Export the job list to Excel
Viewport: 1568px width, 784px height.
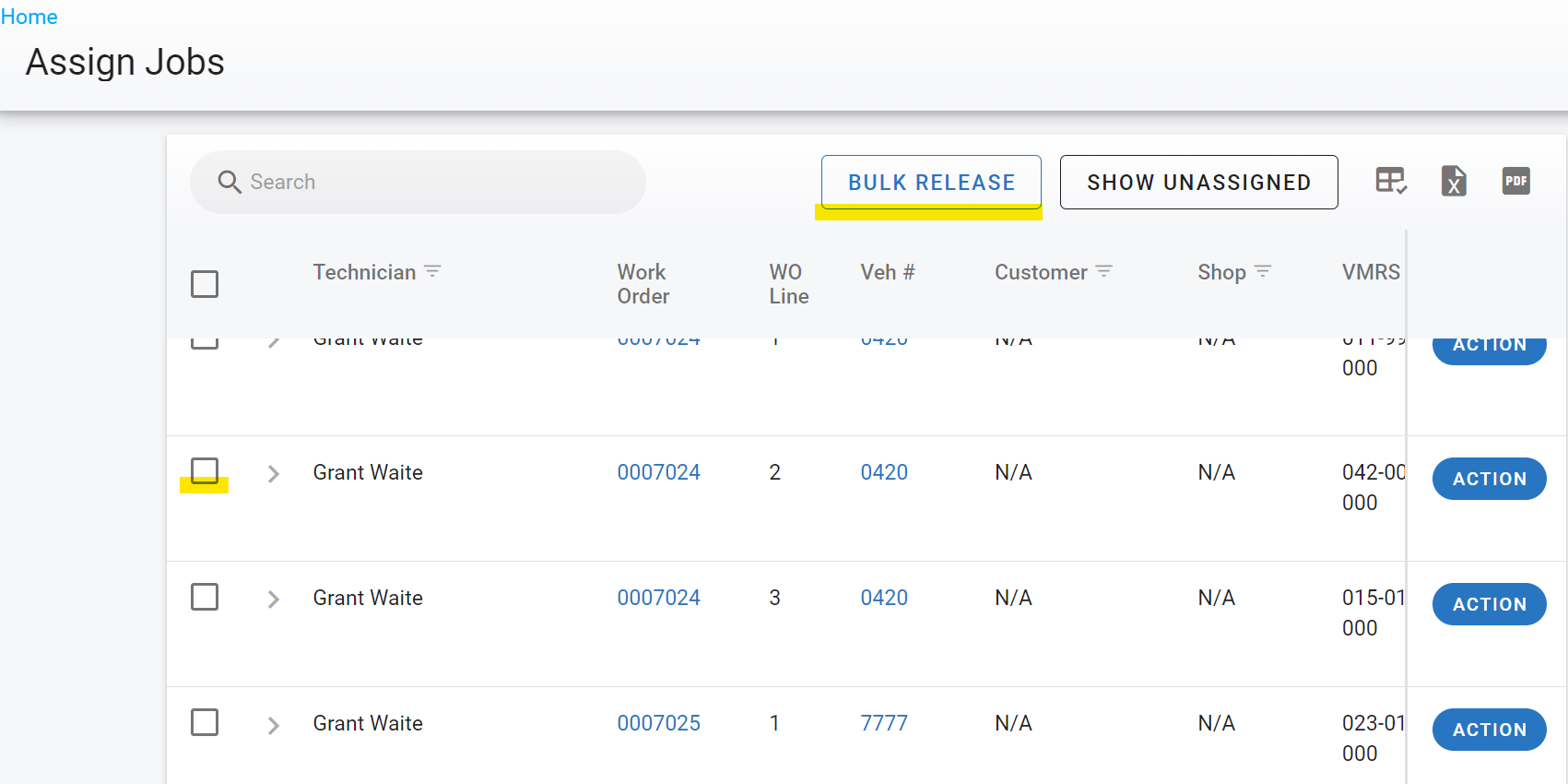pos(1454,181)
